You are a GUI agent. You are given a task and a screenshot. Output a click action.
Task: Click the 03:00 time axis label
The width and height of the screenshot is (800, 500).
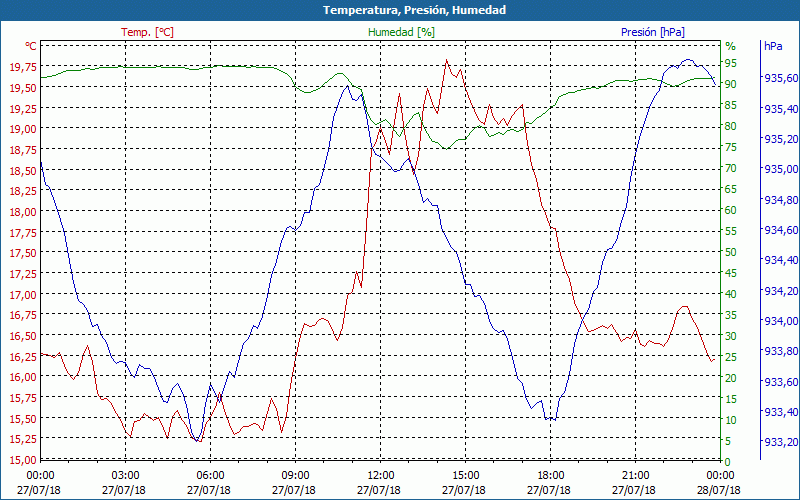point(126,476)
